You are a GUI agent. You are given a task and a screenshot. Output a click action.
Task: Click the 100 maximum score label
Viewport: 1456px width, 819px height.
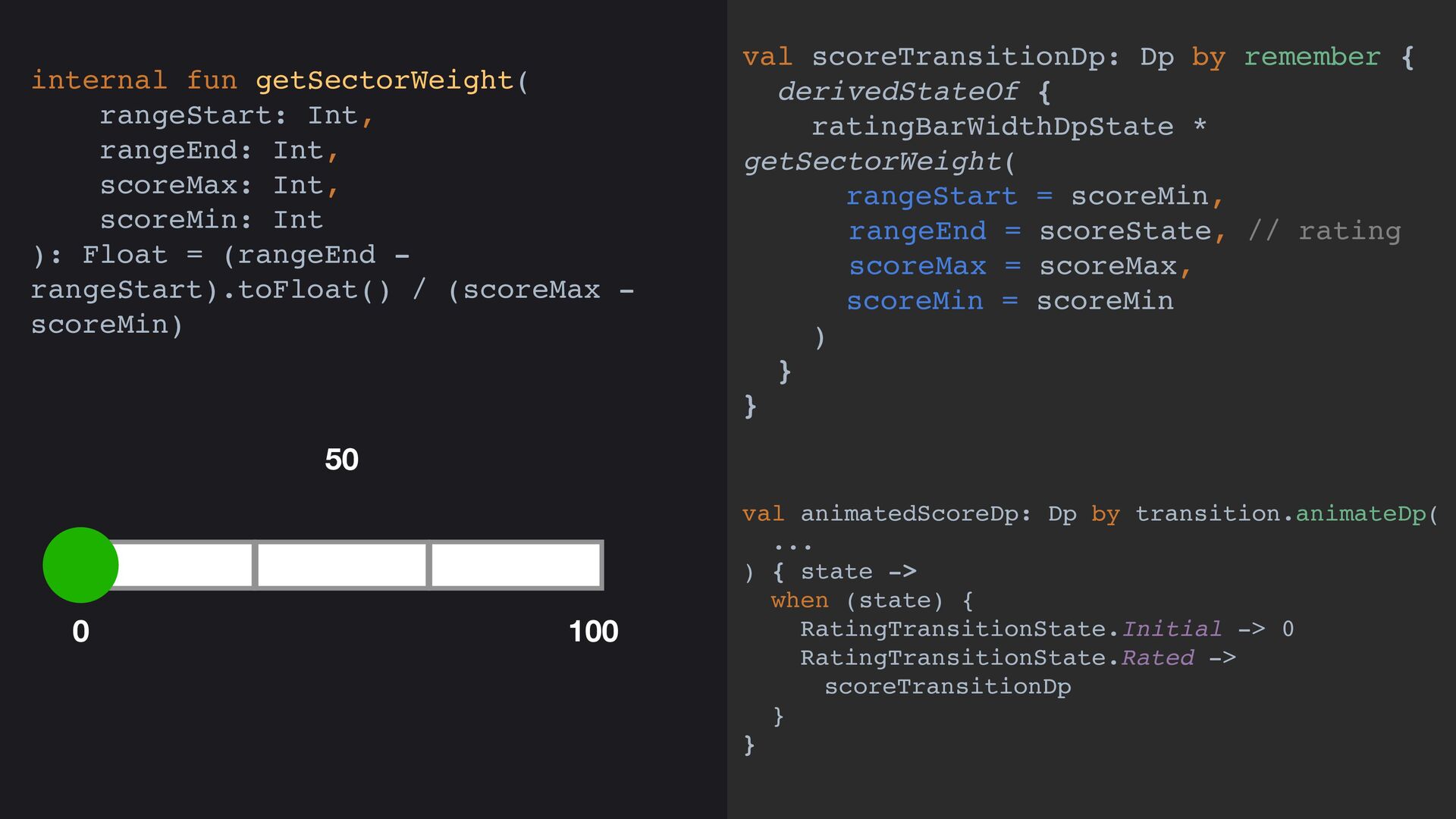(x=593, y=632)
